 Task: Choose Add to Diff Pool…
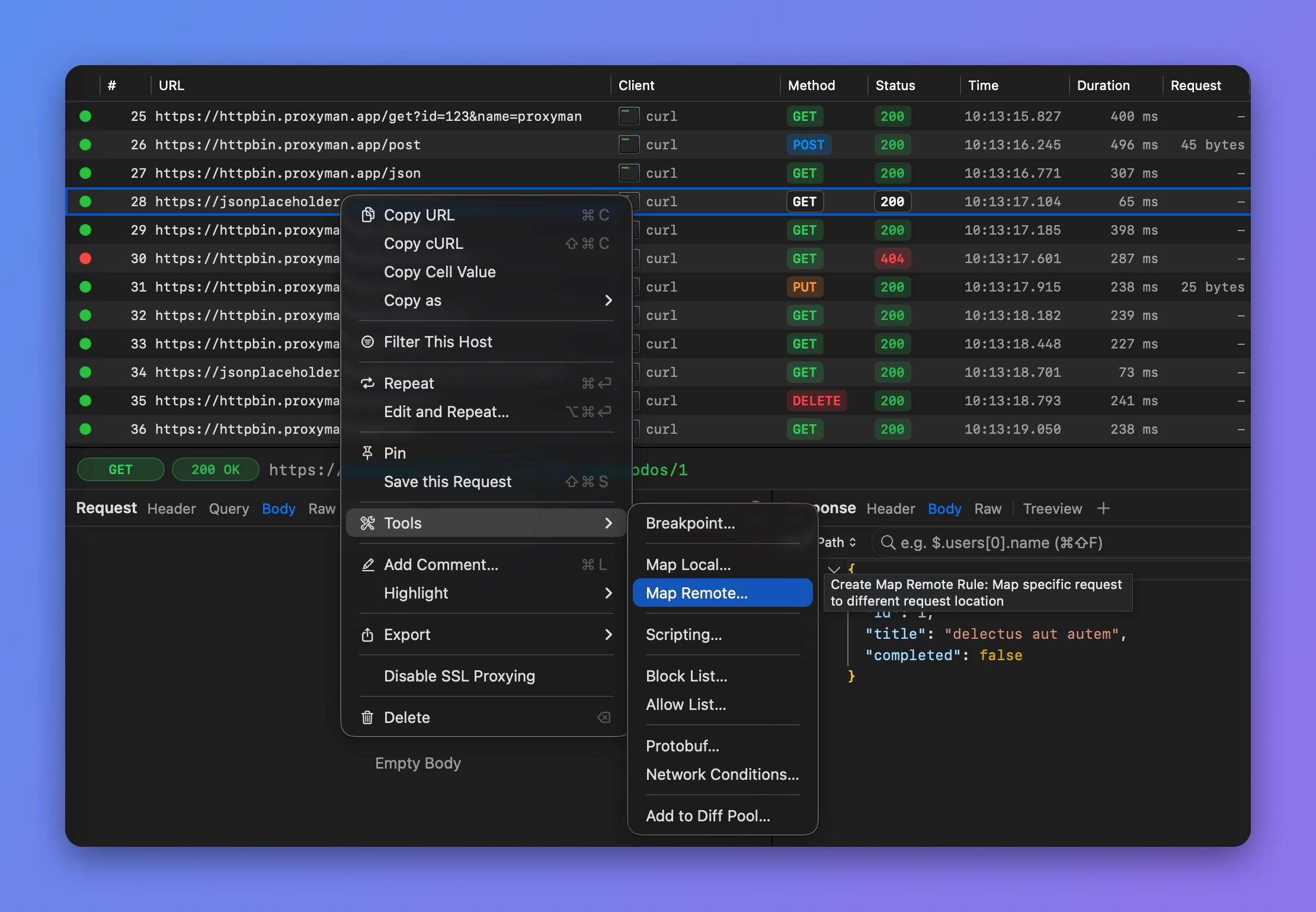tap(722, 816)
